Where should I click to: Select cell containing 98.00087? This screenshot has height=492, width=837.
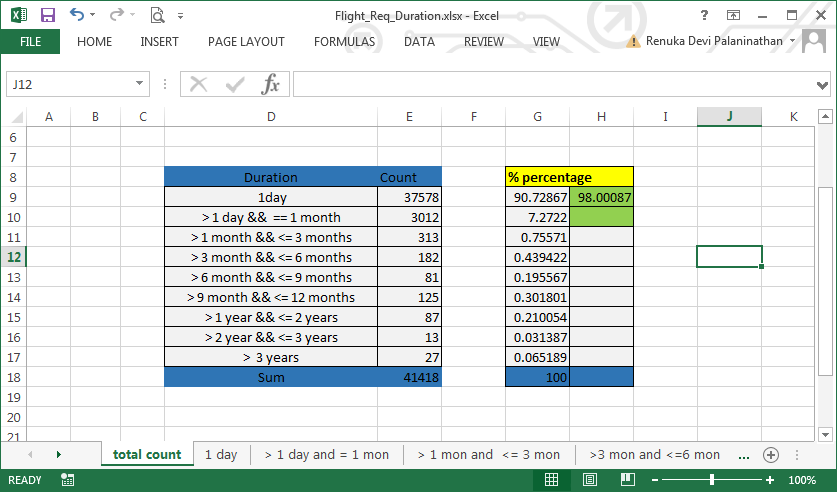(x=602, y=198)
